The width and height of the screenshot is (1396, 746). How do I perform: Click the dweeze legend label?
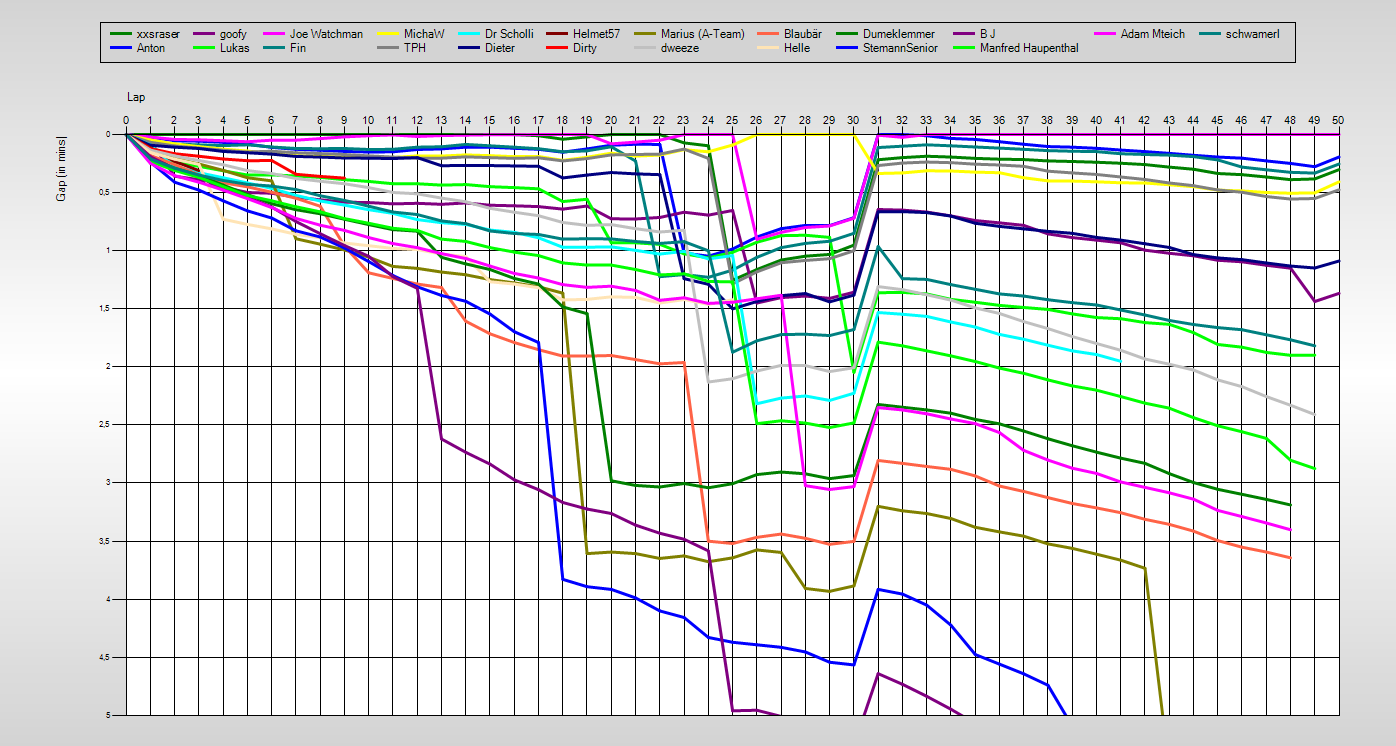tap(681, 48)
